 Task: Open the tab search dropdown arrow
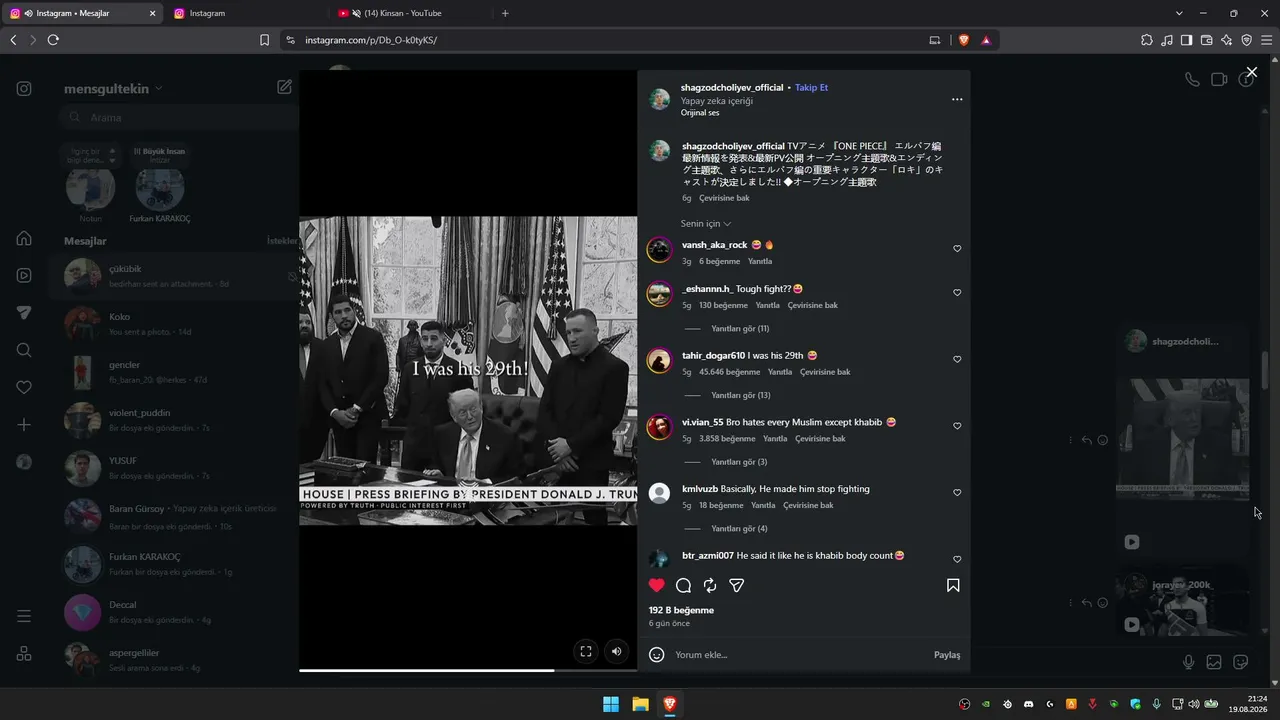(x=1179, y=13)
